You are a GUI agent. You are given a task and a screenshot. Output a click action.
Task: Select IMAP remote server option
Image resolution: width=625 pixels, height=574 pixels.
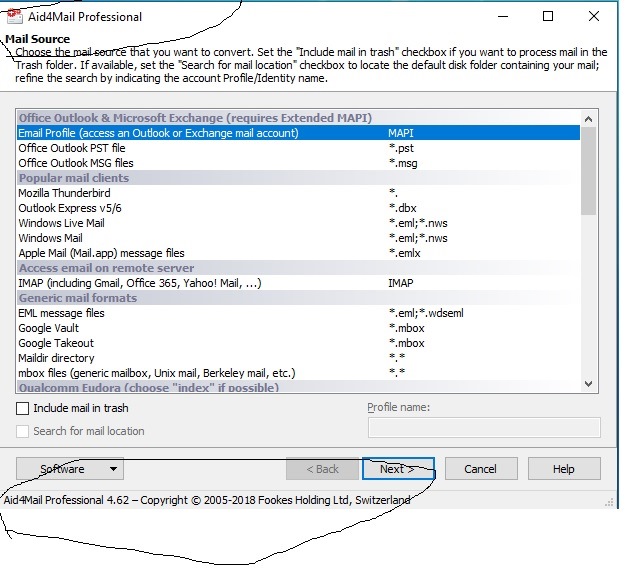tap(298, 283)
